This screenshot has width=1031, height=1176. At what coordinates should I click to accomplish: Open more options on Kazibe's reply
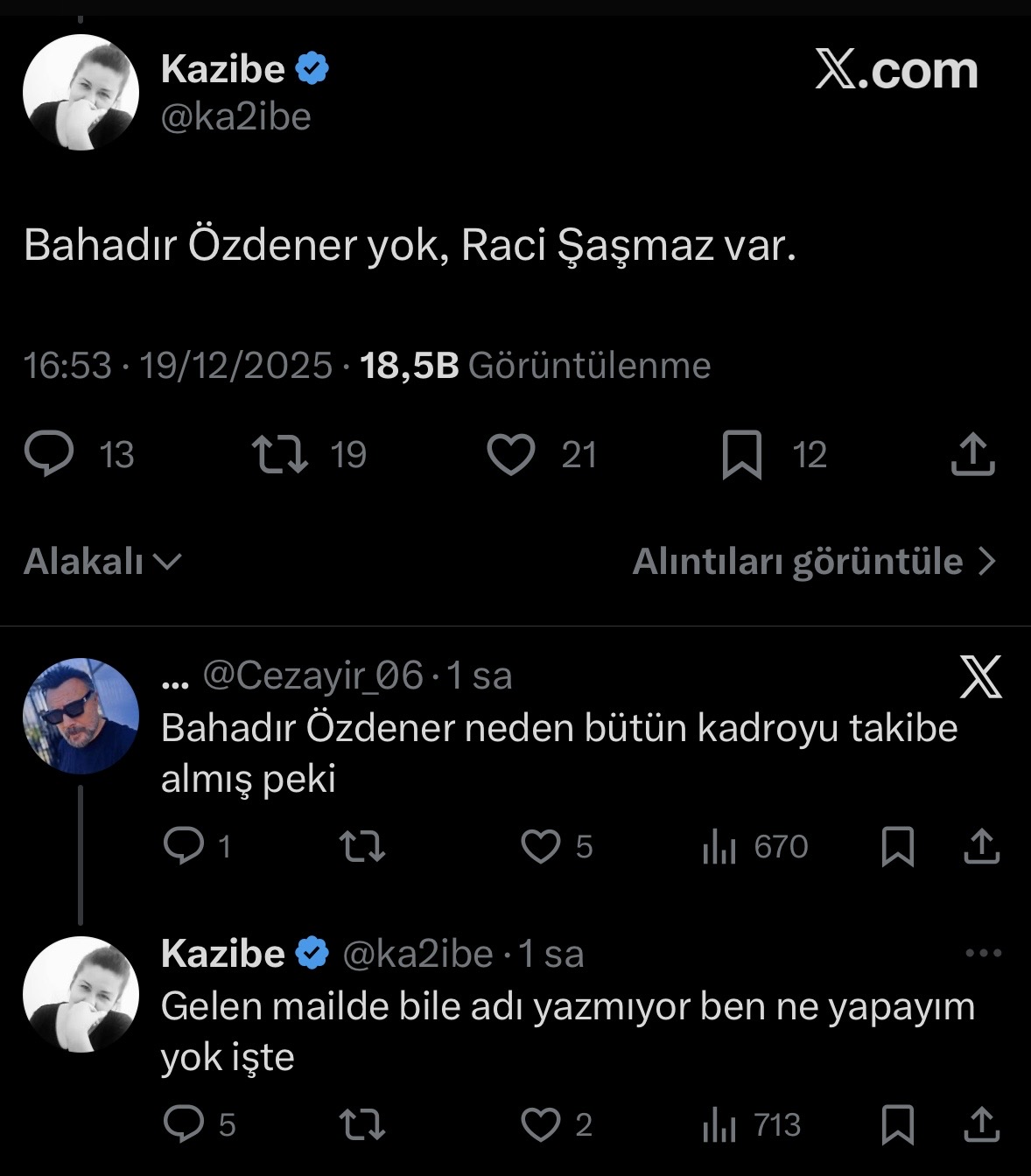click(982, 954)
